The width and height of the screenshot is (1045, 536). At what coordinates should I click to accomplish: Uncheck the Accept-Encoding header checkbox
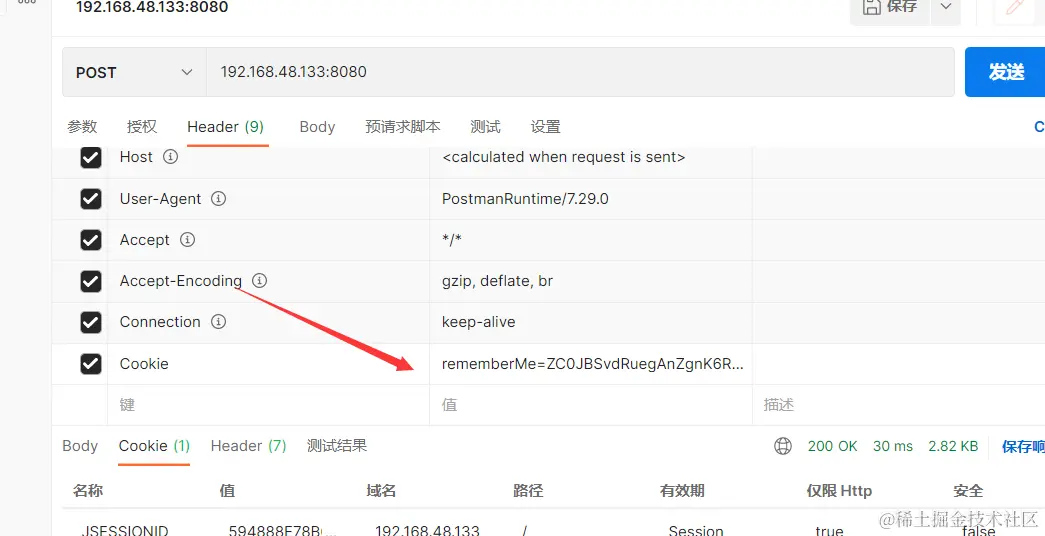click(91, 281)
